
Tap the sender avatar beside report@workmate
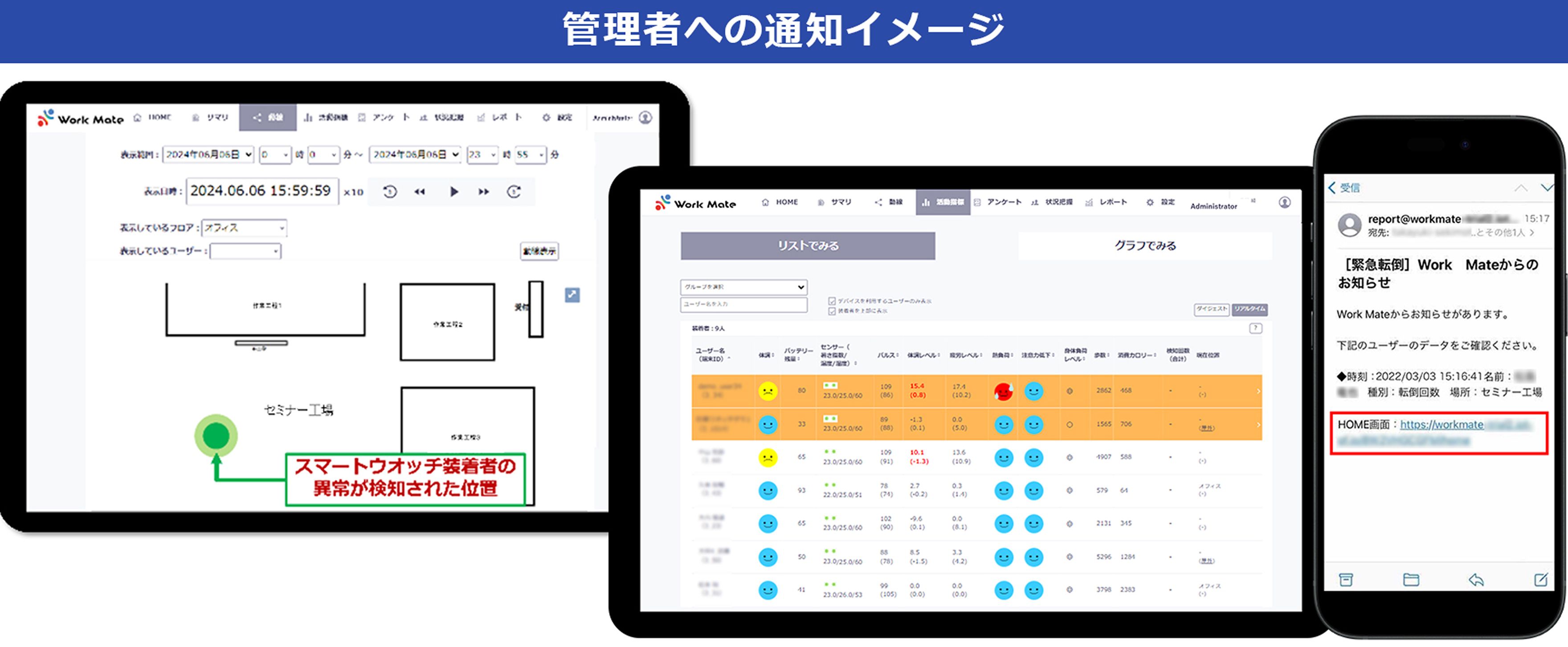[1349, 225]
